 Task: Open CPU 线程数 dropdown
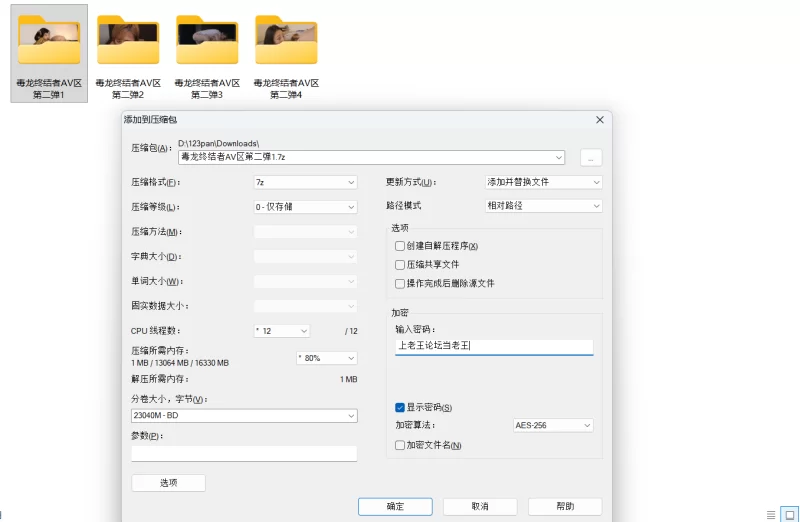point(282,331)
